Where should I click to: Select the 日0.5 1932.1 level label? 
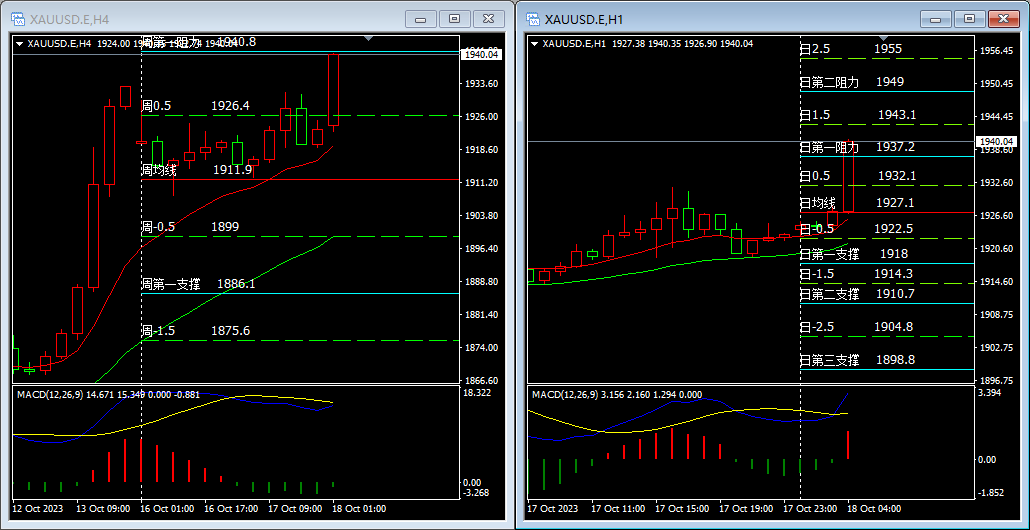point(858,176)
